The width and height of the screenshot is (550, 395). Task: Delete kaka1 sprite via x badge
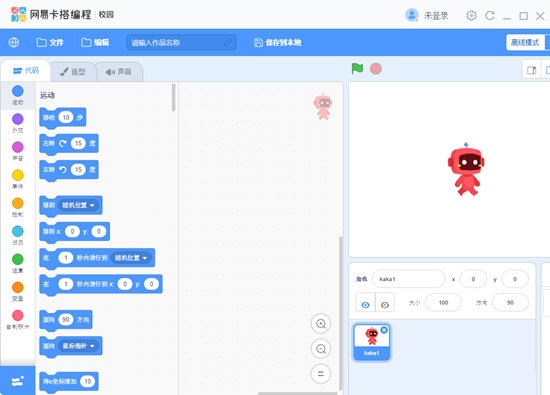(x=384, y=330)
